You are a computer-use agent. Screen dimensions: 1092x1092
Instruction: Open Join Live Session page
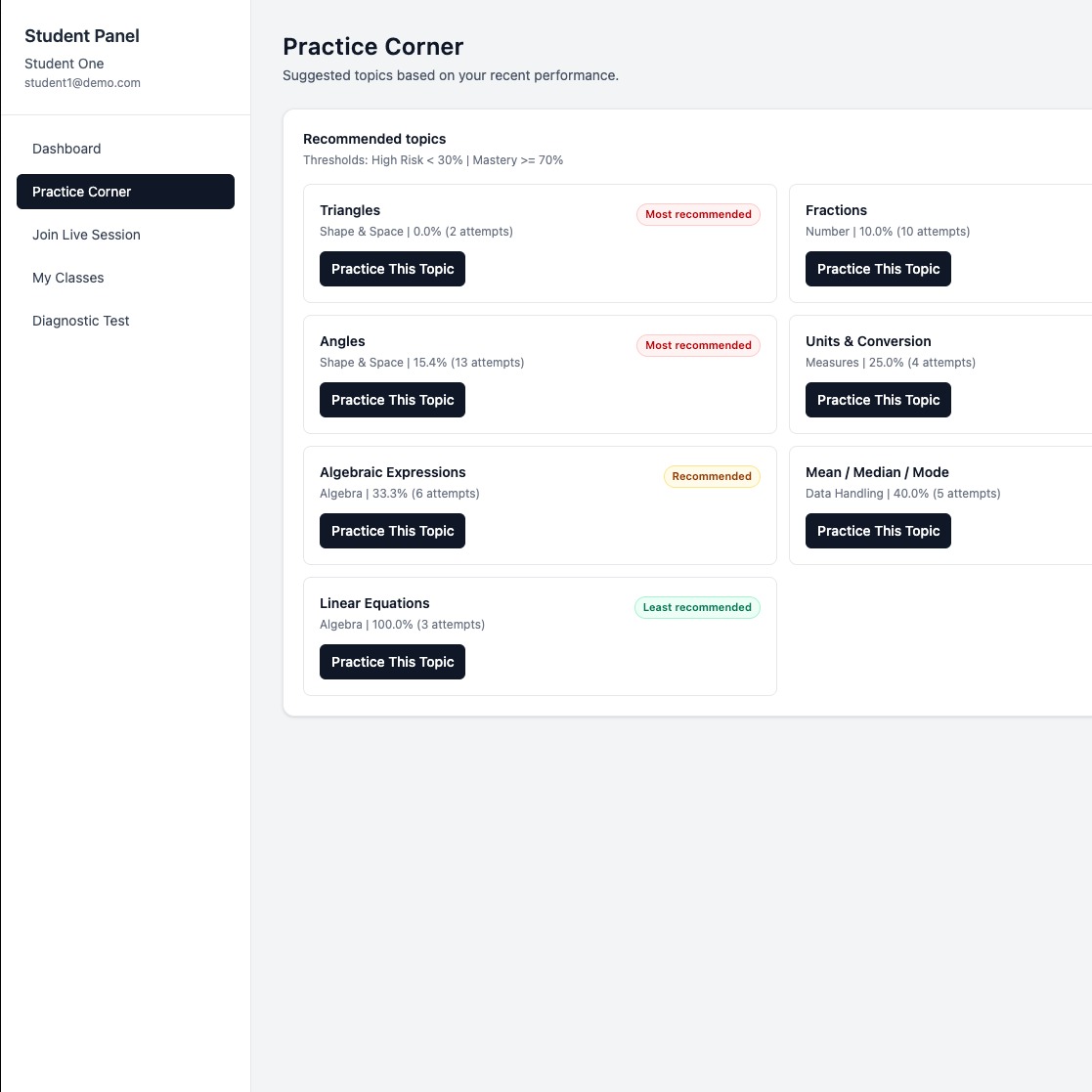pyautogui.click(x=125, y=235)
